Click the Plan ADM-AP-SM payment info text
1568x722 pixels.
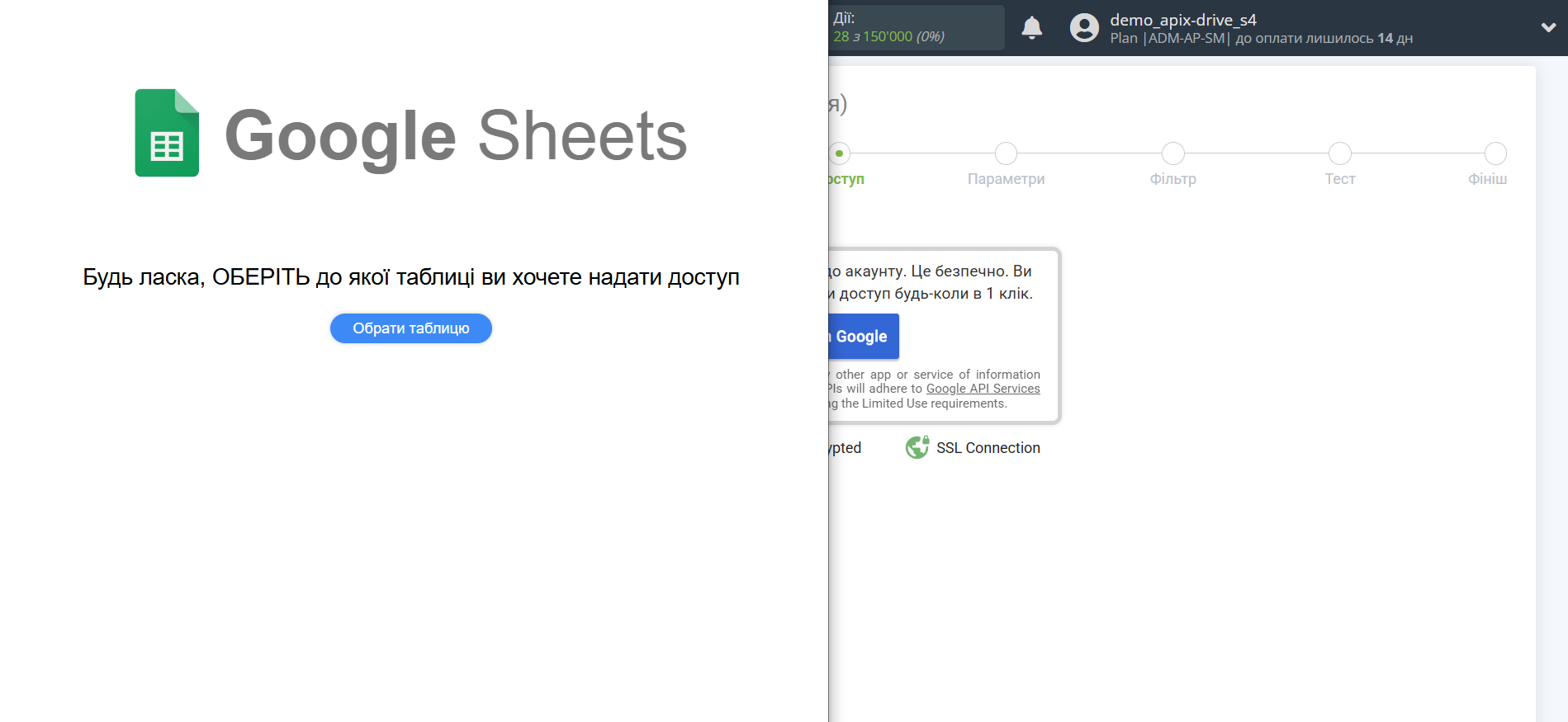1261,38
